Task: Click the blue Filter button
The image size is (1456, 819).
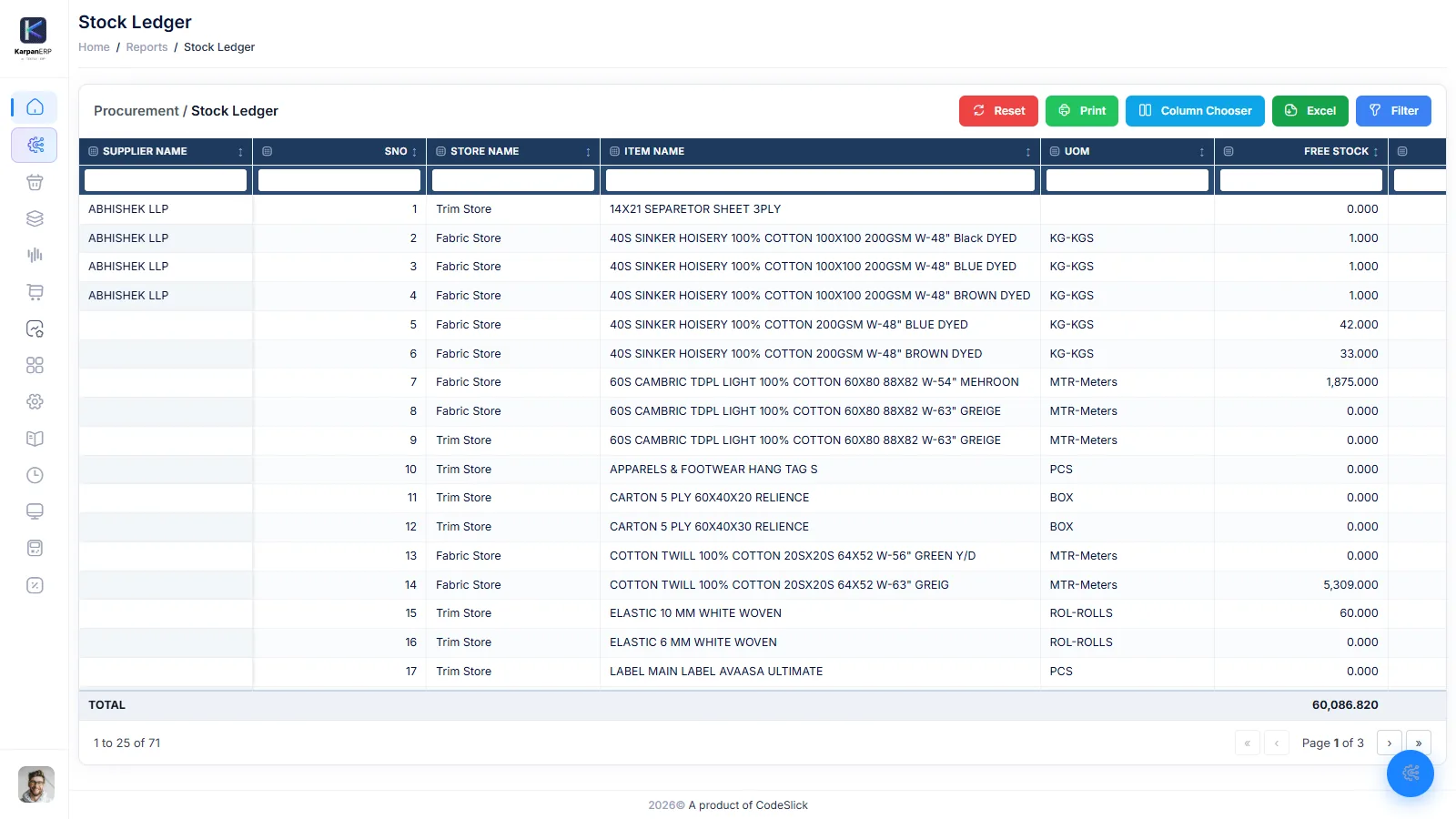Action: (1393, 111)
